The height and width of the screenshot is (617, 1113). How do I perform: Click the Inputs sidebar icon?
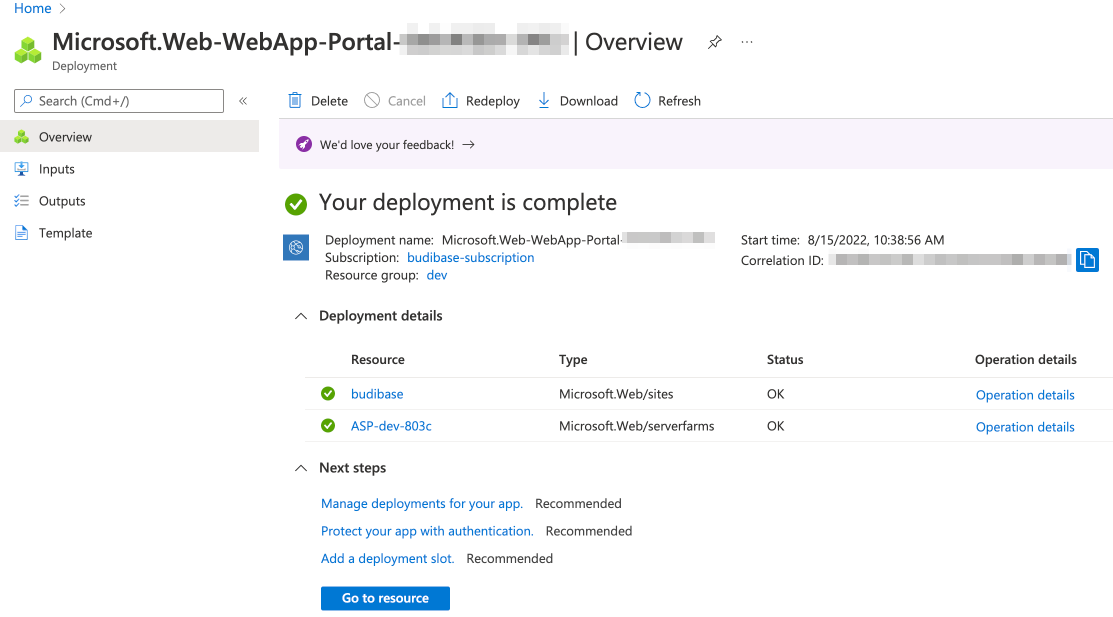point(22,169)
